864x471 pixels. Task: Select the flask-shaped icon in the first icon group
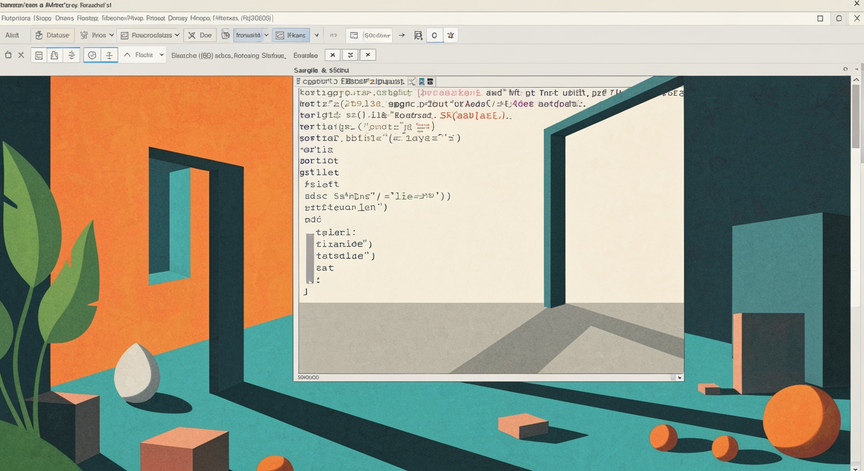click(x=55, y=55)
